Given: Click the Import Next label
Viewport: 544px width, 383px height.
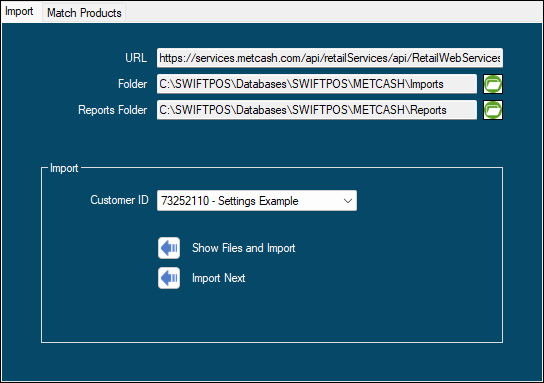Looking at the screenshot, I should (219, 278).
